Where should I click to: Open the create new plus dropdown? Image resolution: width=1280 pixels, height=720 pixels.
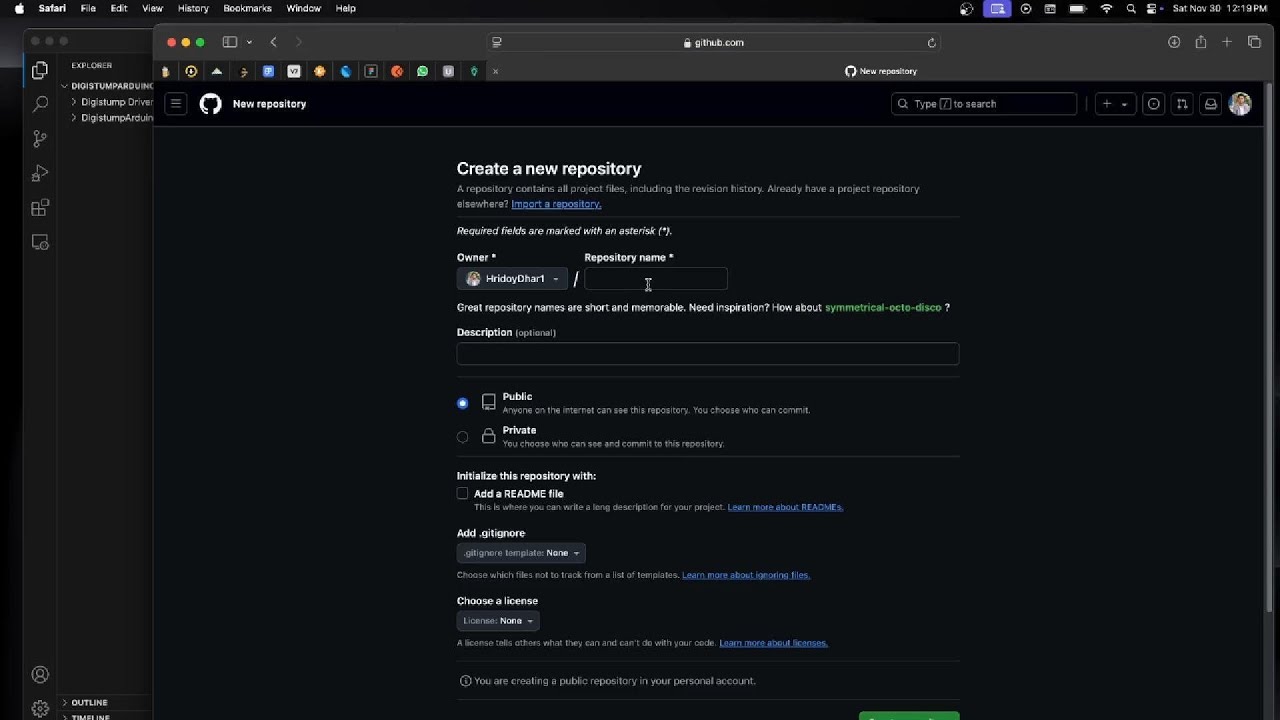[1115, 104]
